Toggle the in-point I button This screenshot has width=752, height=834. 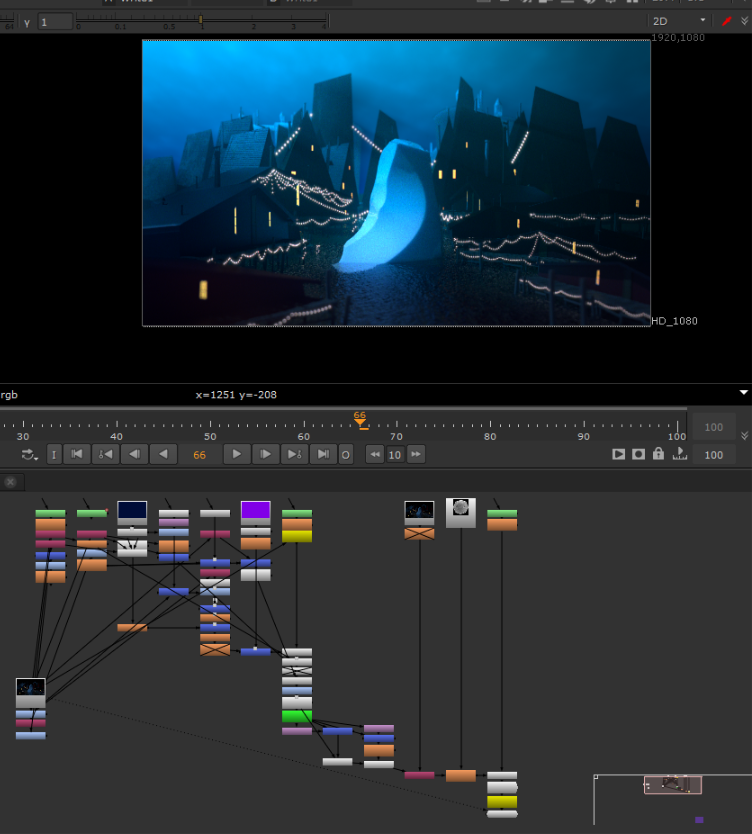tap(54, 454)
